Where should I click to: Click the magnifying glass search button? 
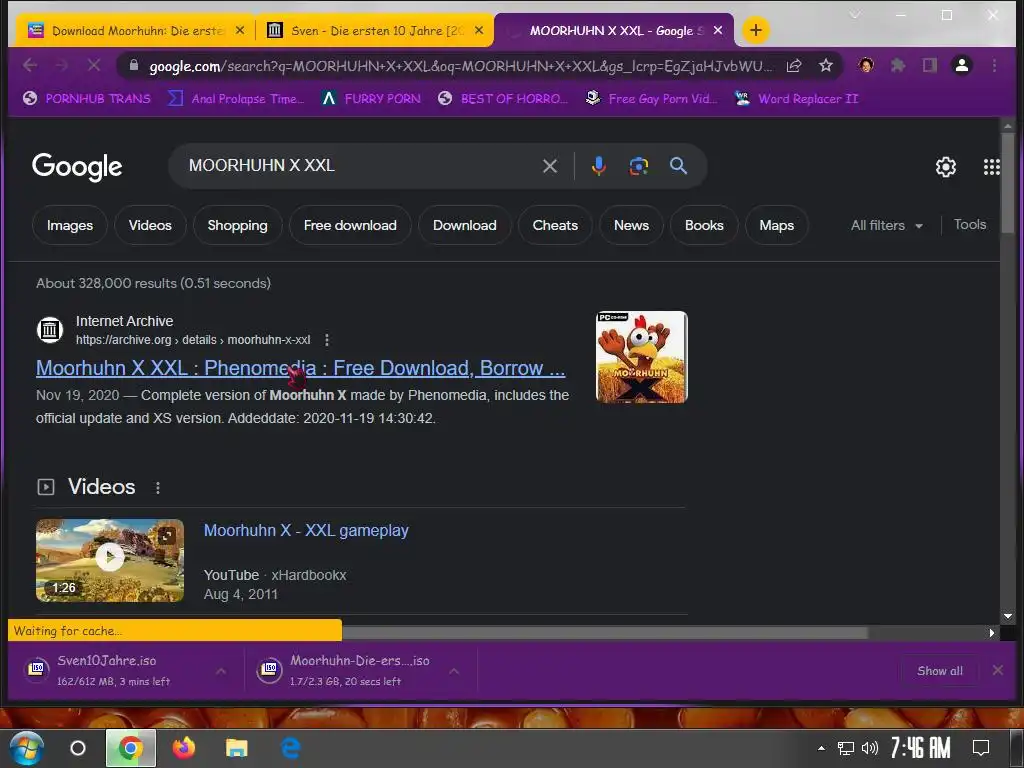point(679,166)
